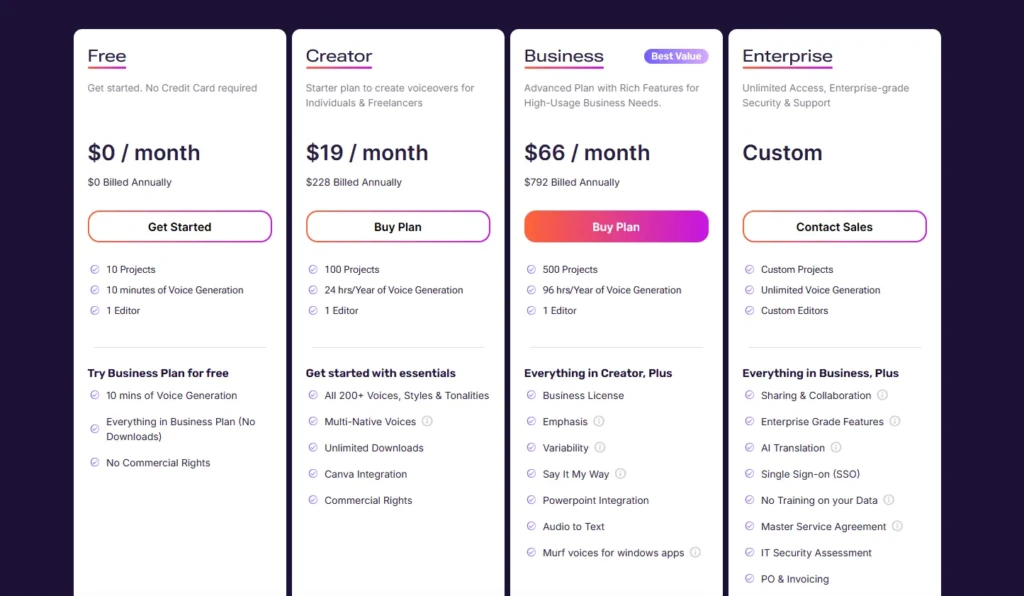Click the Best Value badge
1024x596 pixels.
676,56
